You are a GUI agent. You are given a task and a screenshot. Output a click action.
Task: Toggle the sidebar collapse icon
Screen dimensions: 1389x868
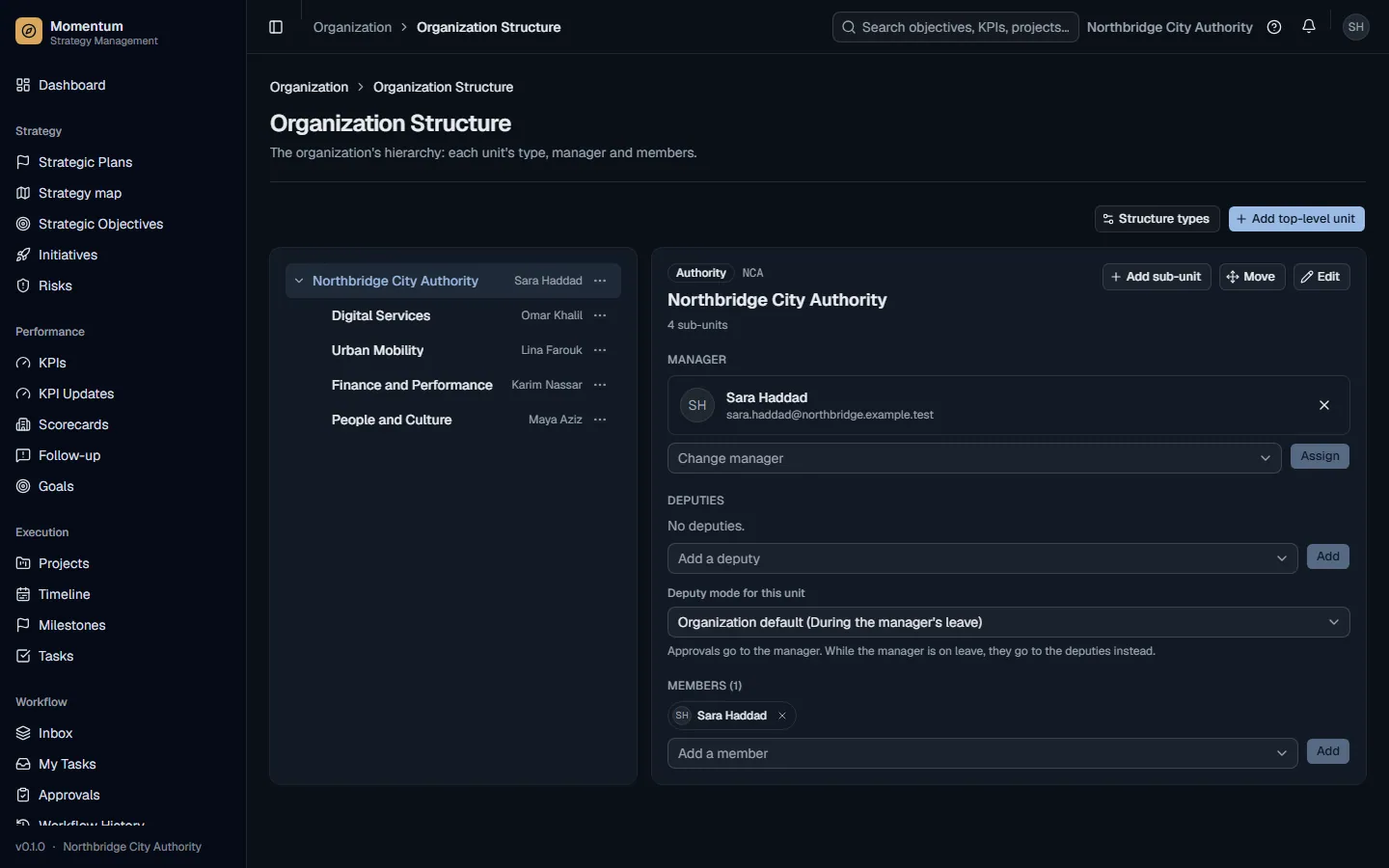point(276,27)
